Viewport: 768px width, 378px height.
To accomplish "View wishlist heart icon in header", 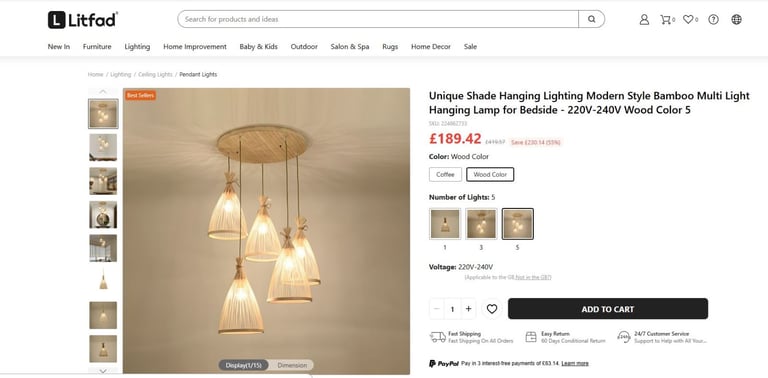I will 688,20.
